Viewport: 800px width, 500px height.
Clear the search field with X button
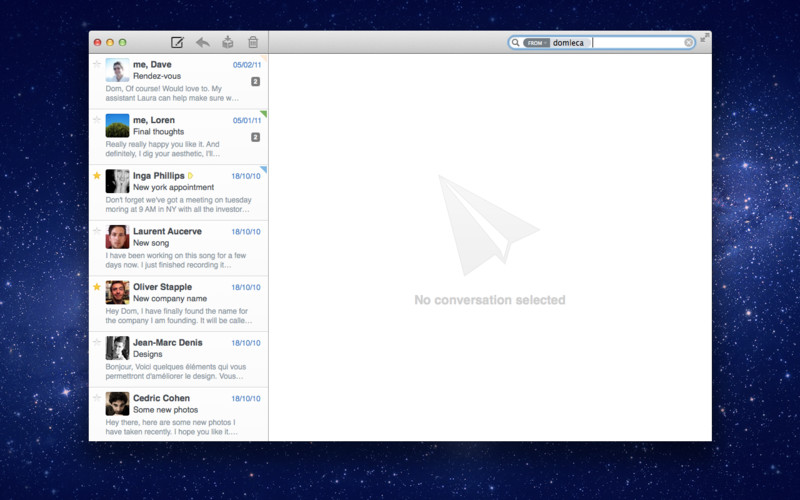tap(689, 43)
